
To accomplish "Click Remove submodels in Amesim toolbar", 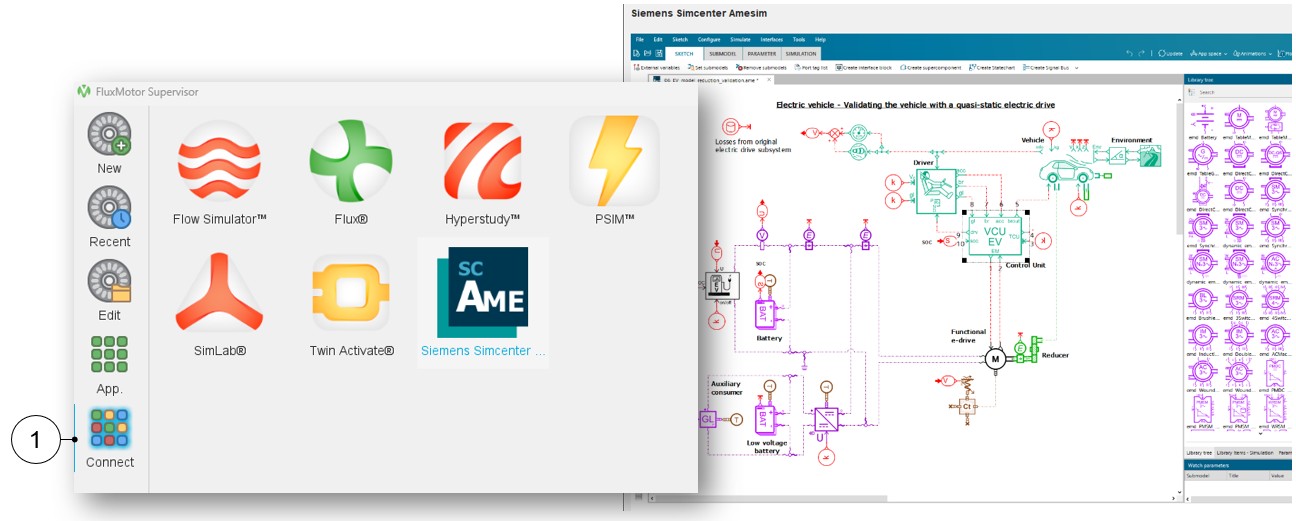I will (763, 67).
